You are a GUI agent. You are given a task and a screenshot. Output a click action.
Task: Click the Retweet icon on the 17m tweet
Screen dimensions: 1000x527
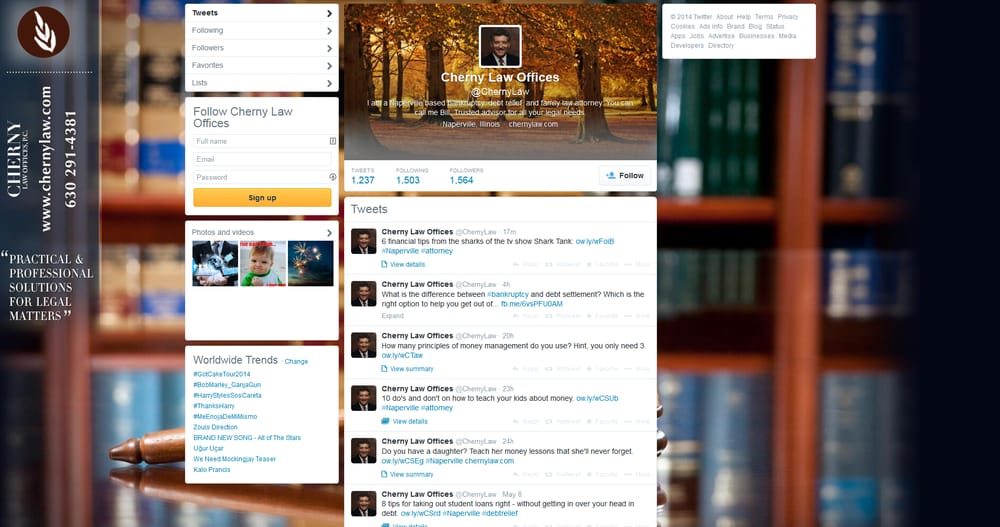coord(548,264)
